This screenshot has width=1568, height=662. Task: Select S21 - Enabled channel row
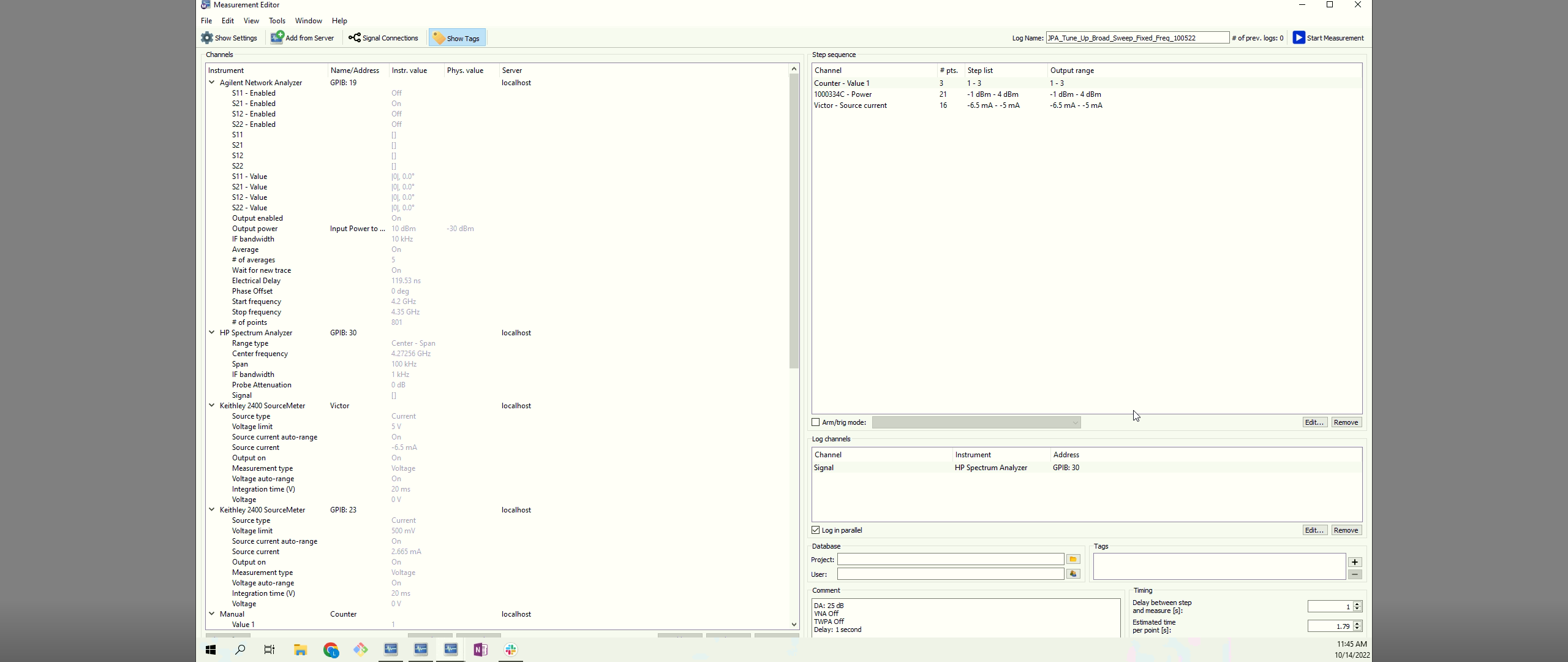pos(497,104)
